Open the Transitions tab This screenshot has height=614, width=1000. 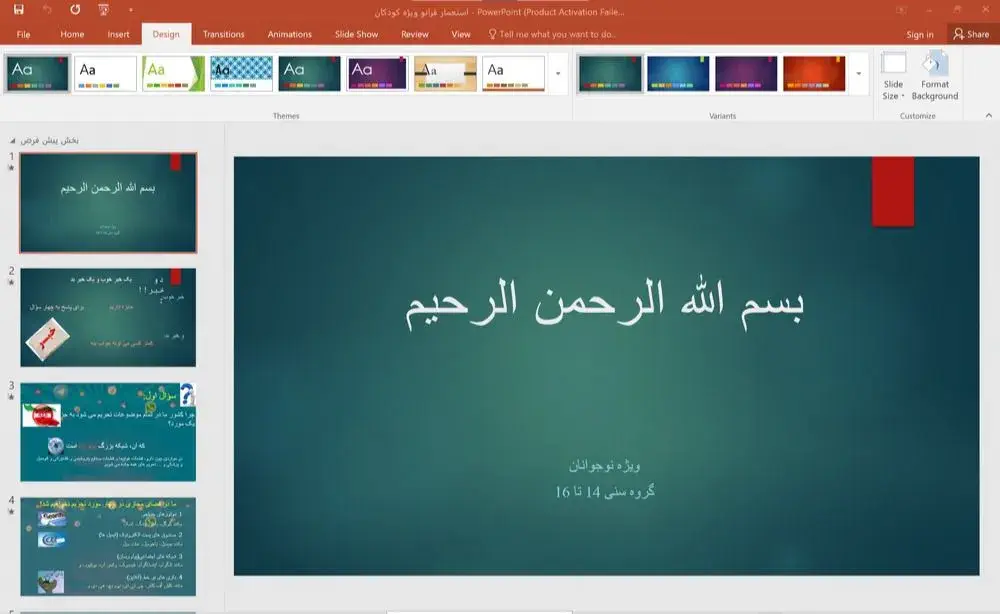(x=223, y=34)
